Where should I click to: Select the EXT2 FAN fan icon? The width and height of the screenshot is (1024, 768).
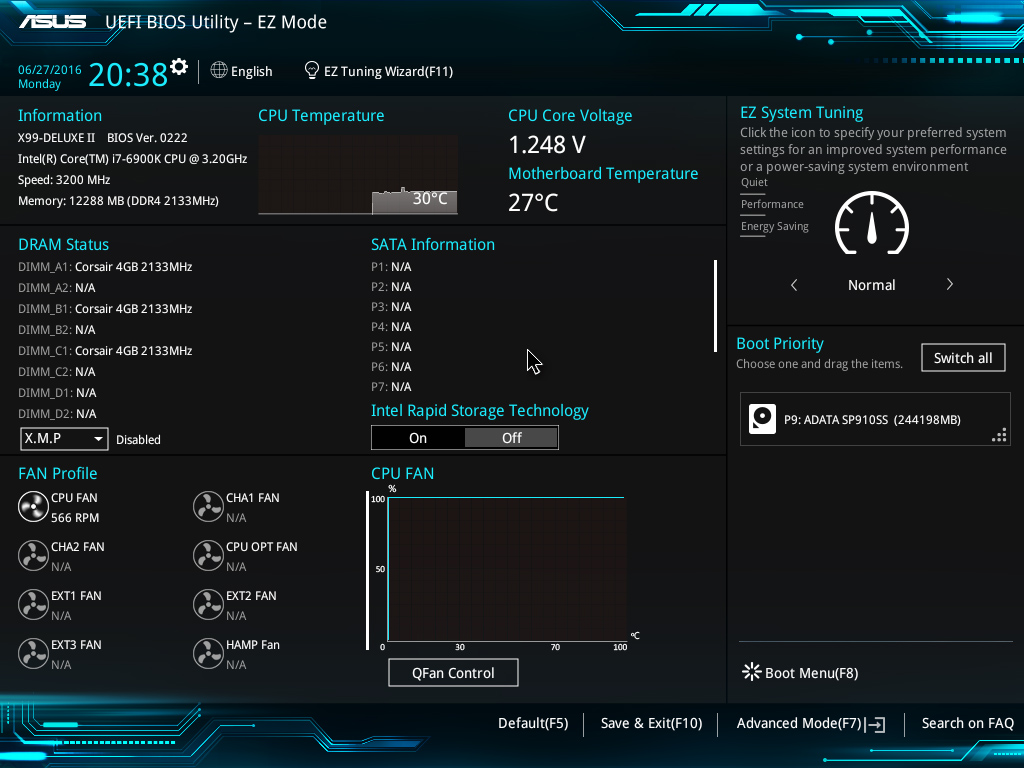208,605
